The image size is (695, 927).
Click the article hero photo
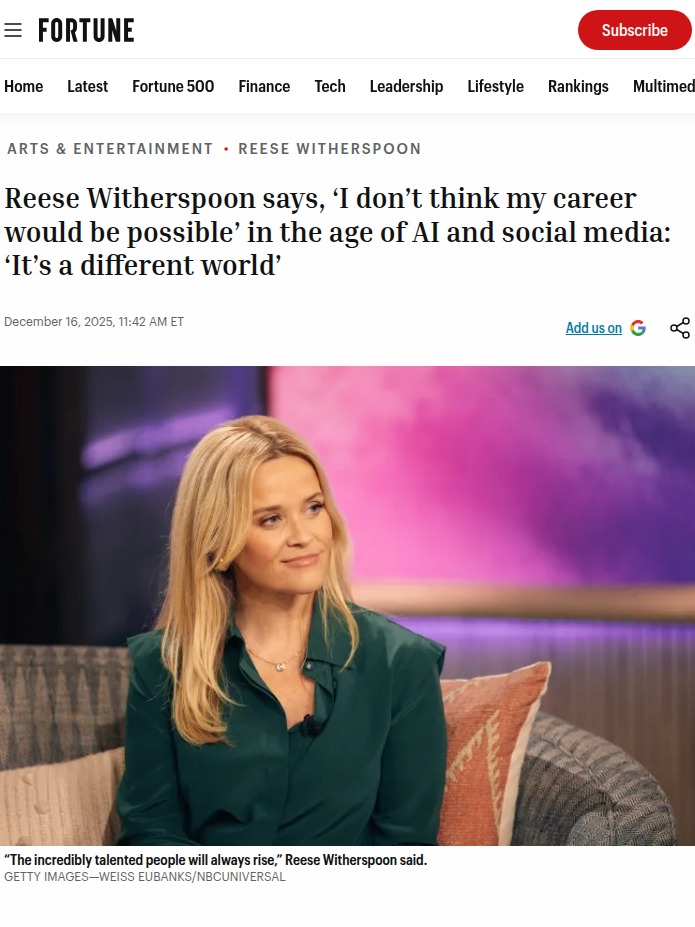point(348,605)
